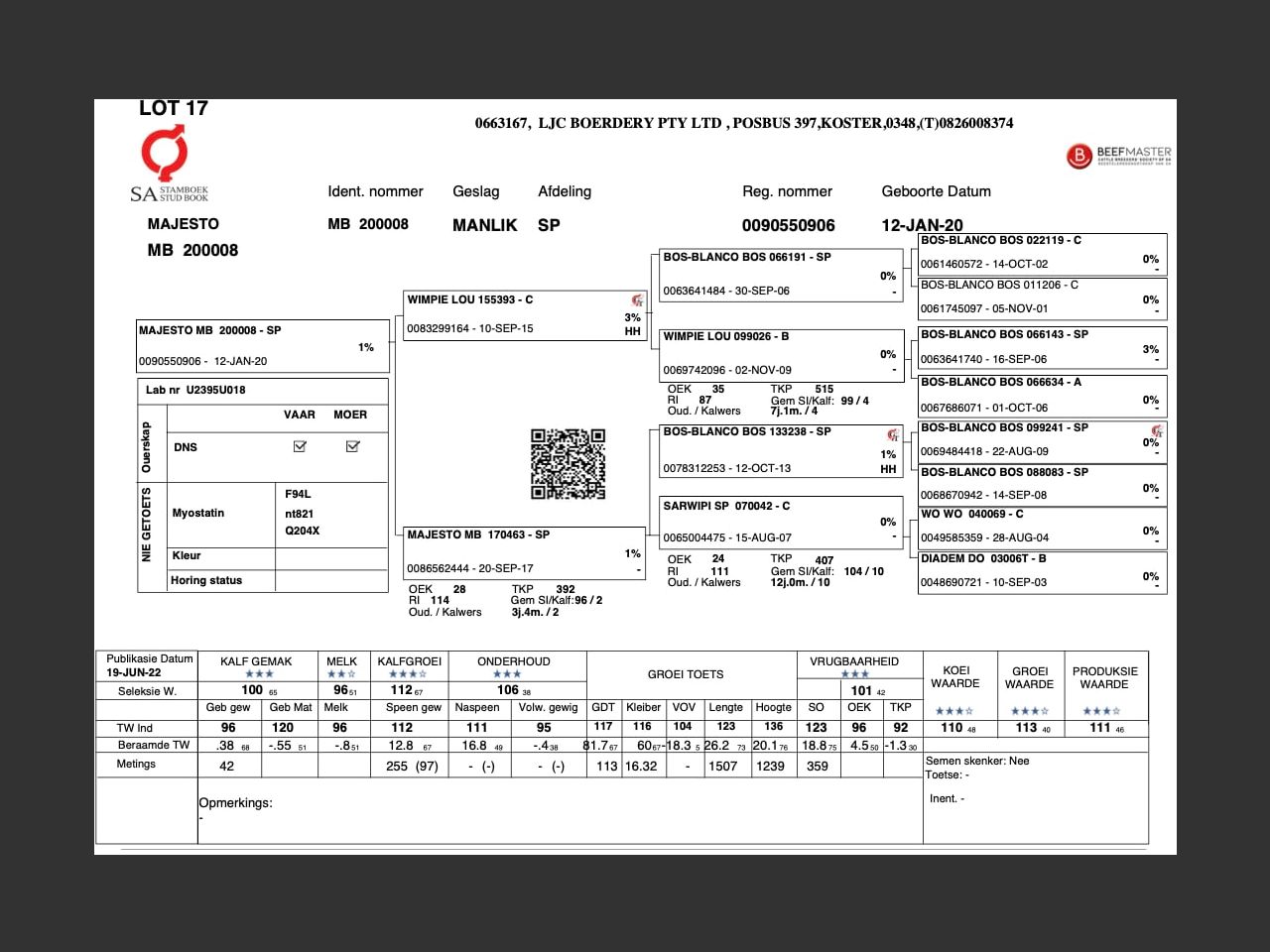Click the SA Stud Book logo
The image size is (1270, 952).
pyautogui.click(x=166, y=166)
